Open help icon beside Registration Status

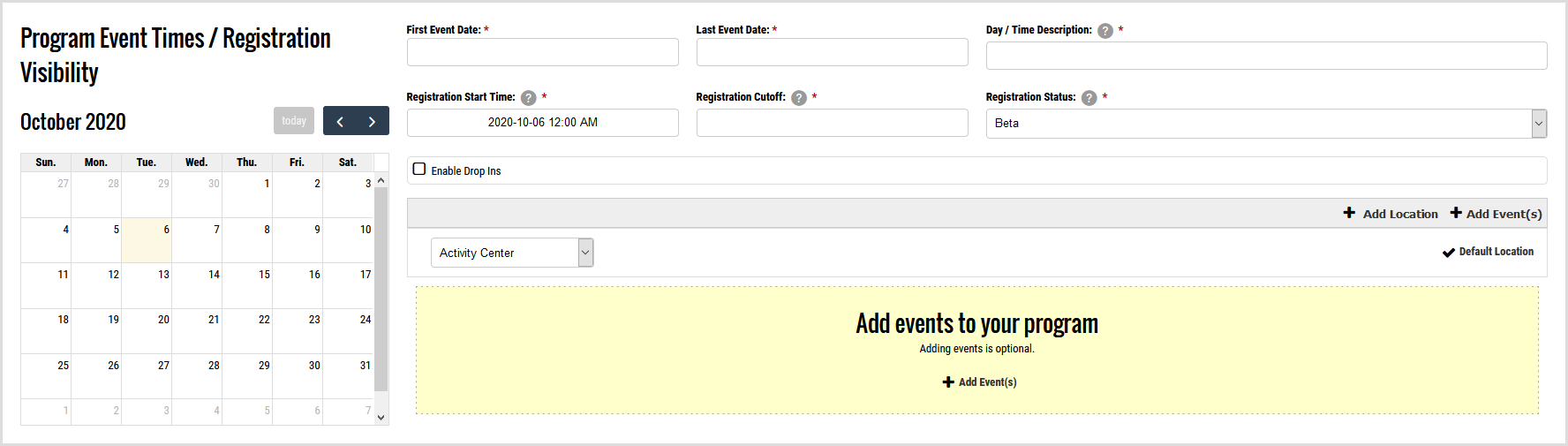pyautogui.click(x=1089, y=98)
